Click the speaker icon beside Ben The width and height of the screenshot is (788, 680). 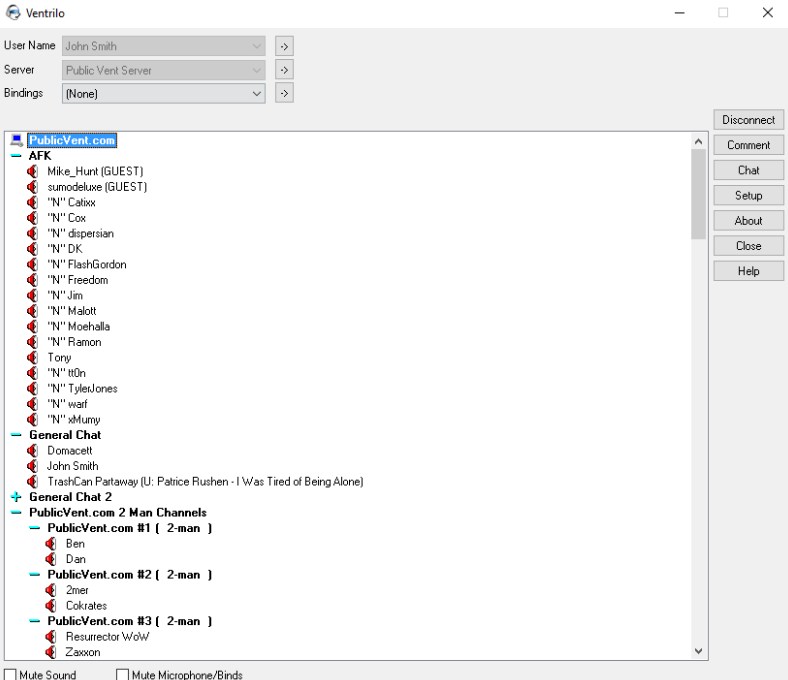50,544
